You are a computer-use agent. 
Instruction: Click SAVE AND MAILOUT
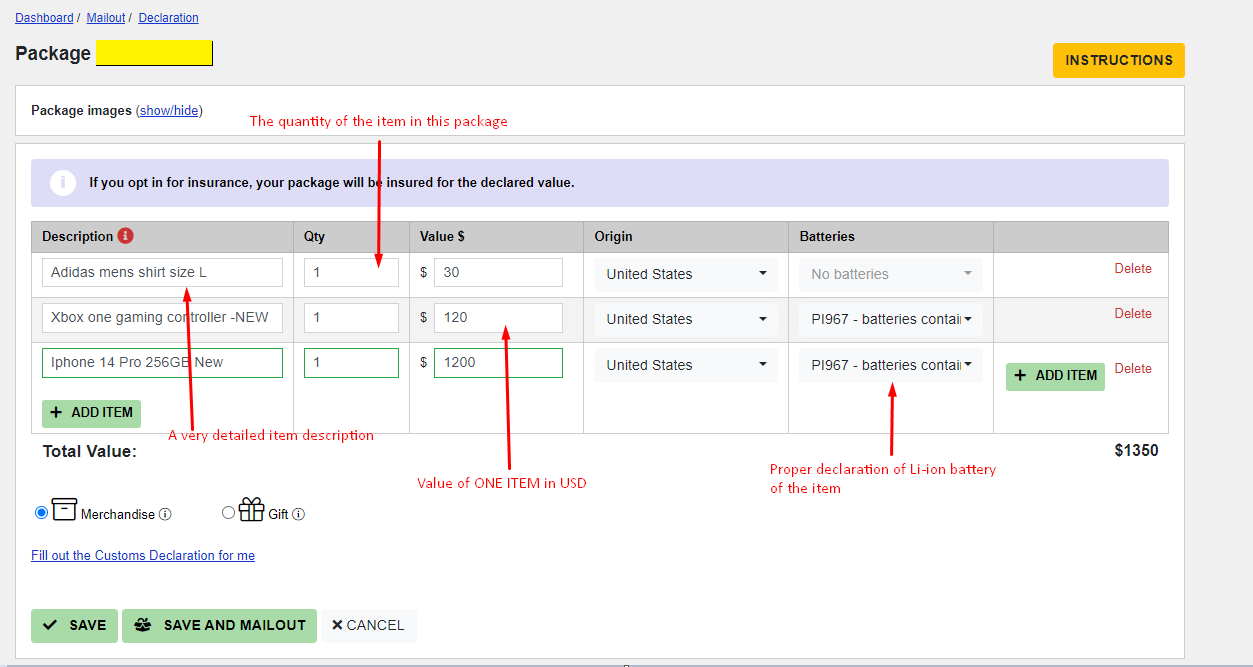[219, 625]
